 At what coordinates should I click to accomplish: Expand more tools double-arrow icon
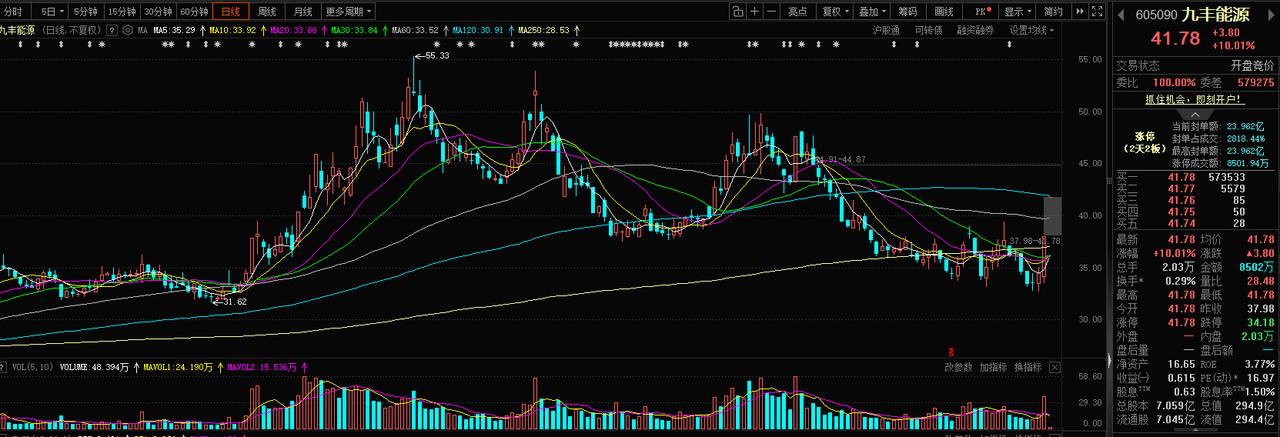[x=1080, y=11]
